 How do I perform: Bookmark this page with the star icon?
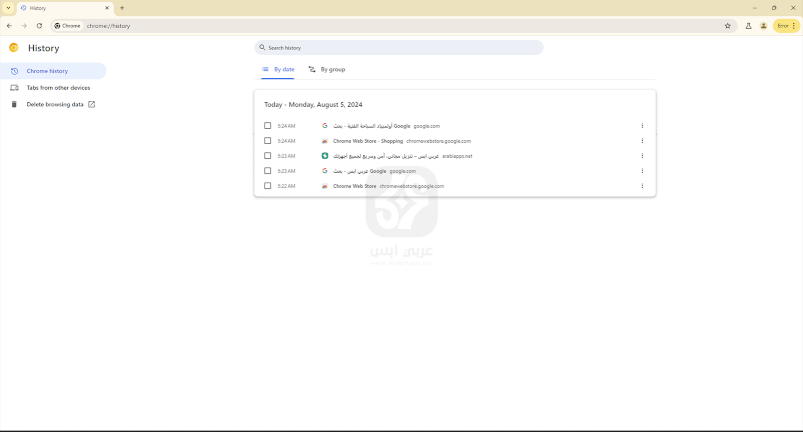(727, 26)
